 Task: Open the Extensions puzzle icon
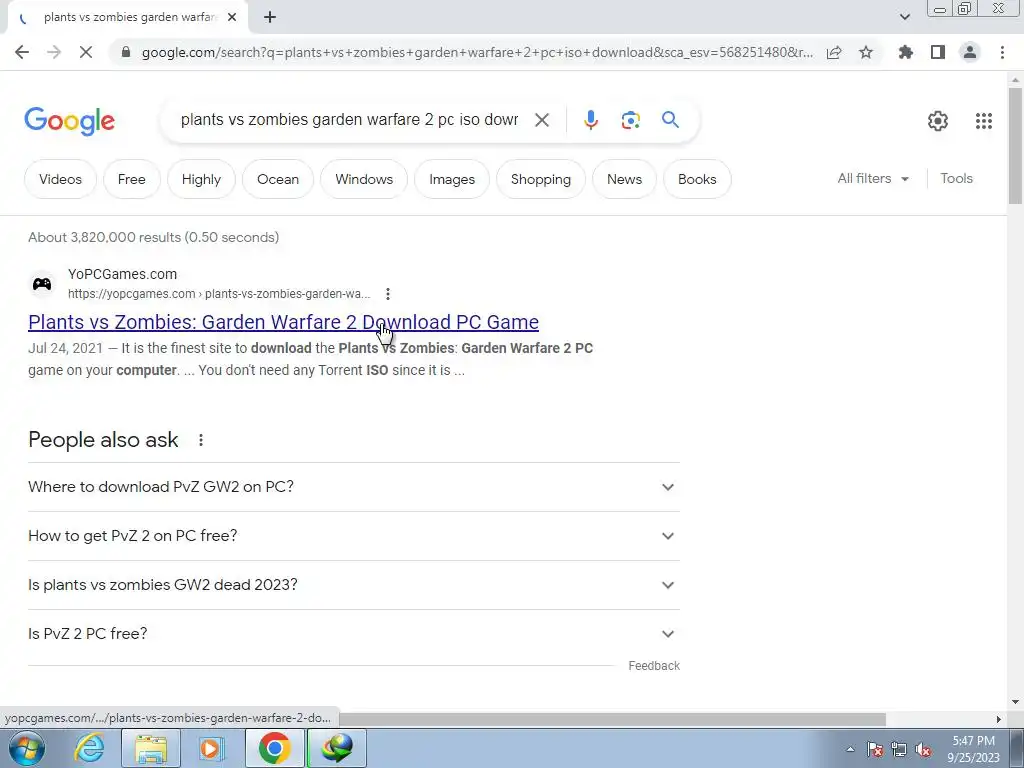(905, 52)
